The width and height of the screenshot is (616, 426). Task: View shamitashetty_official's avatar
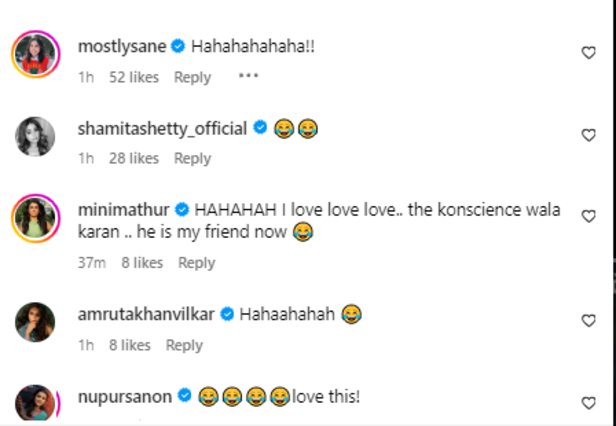click(x=35, y=136)
